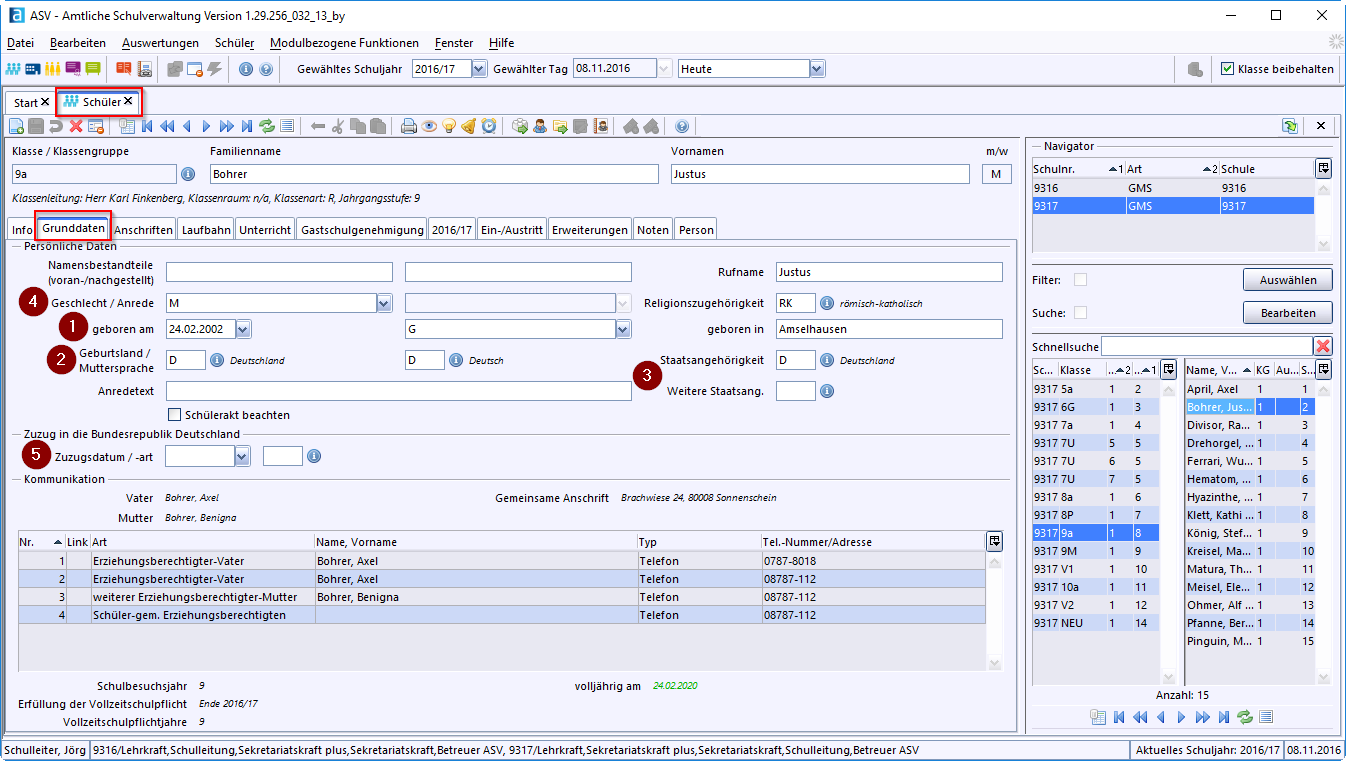Open the Noten tab

coord(653,229)
